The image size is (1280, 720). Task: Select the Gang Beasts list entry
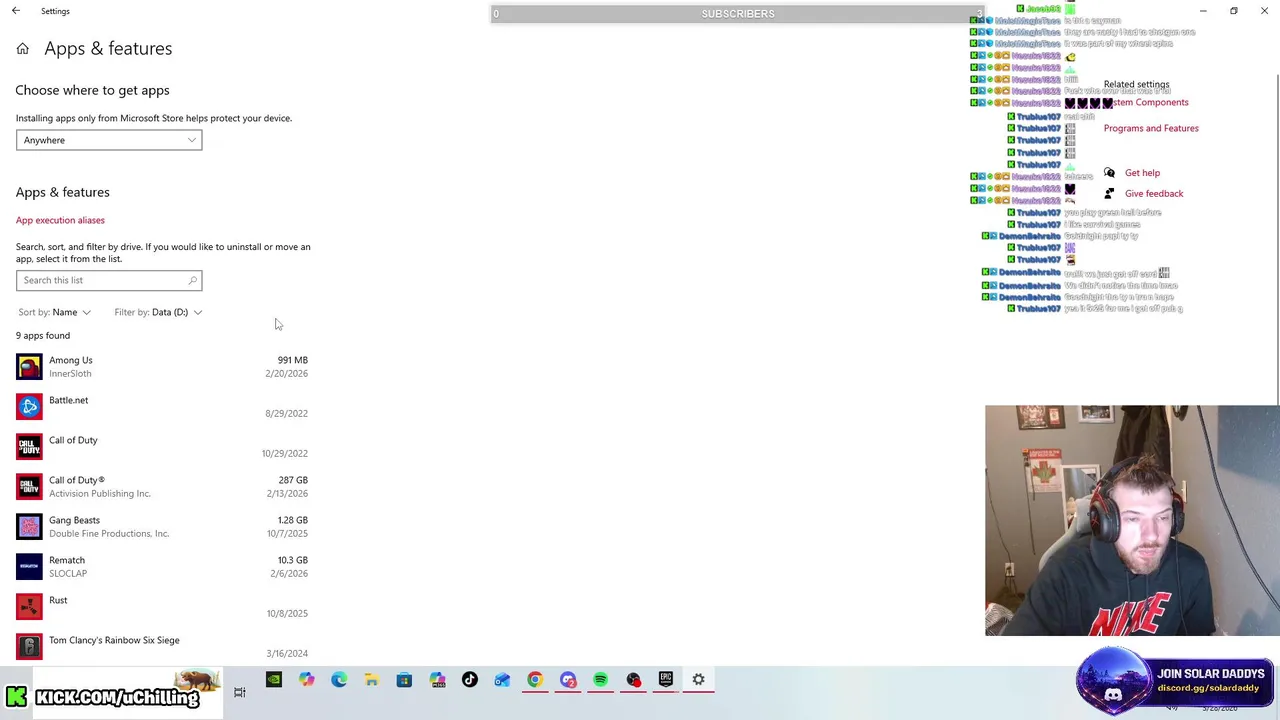162,527
